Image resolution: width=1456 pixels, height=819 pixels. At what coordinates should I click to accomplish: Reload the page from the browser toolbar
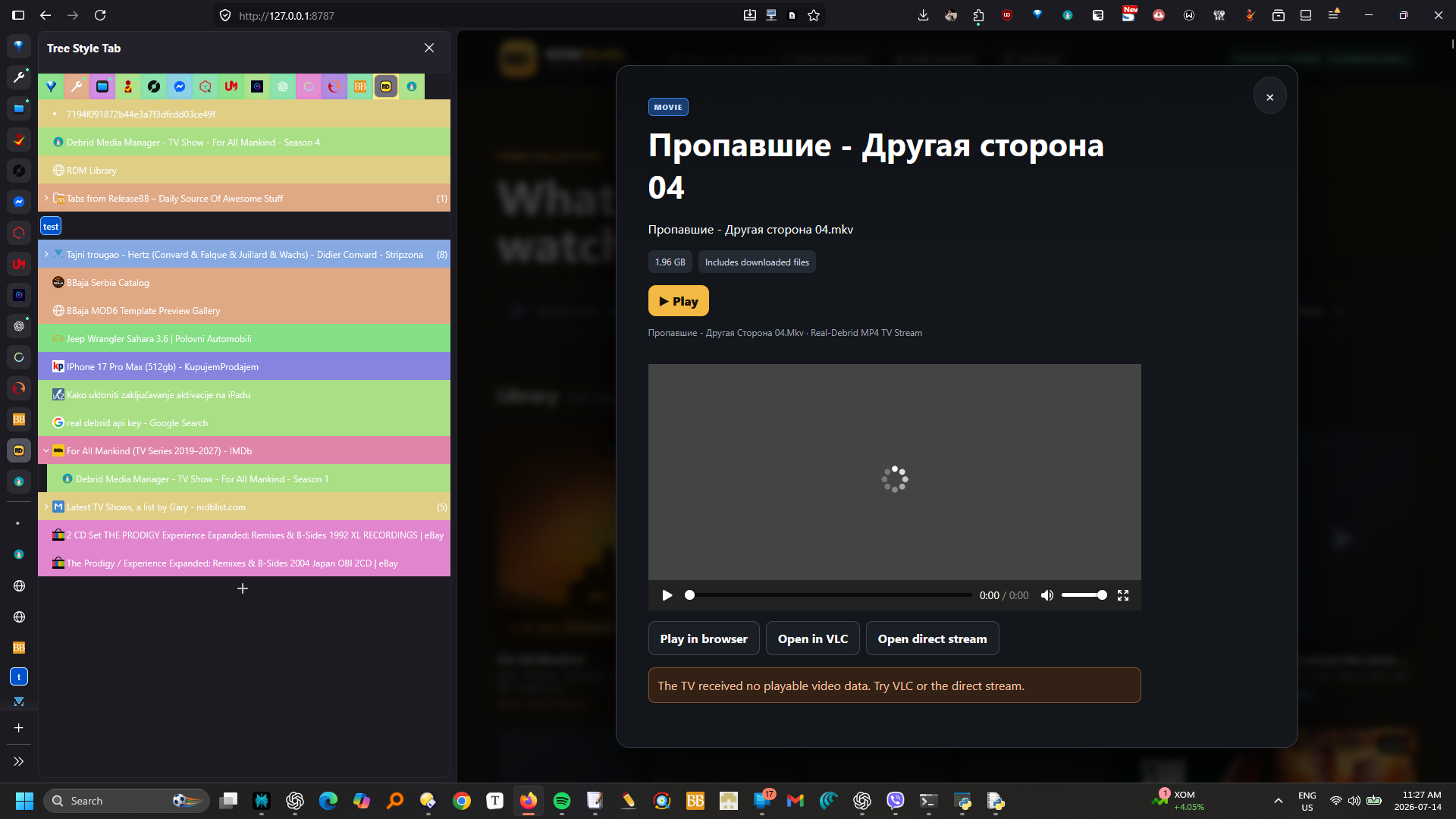100,15
